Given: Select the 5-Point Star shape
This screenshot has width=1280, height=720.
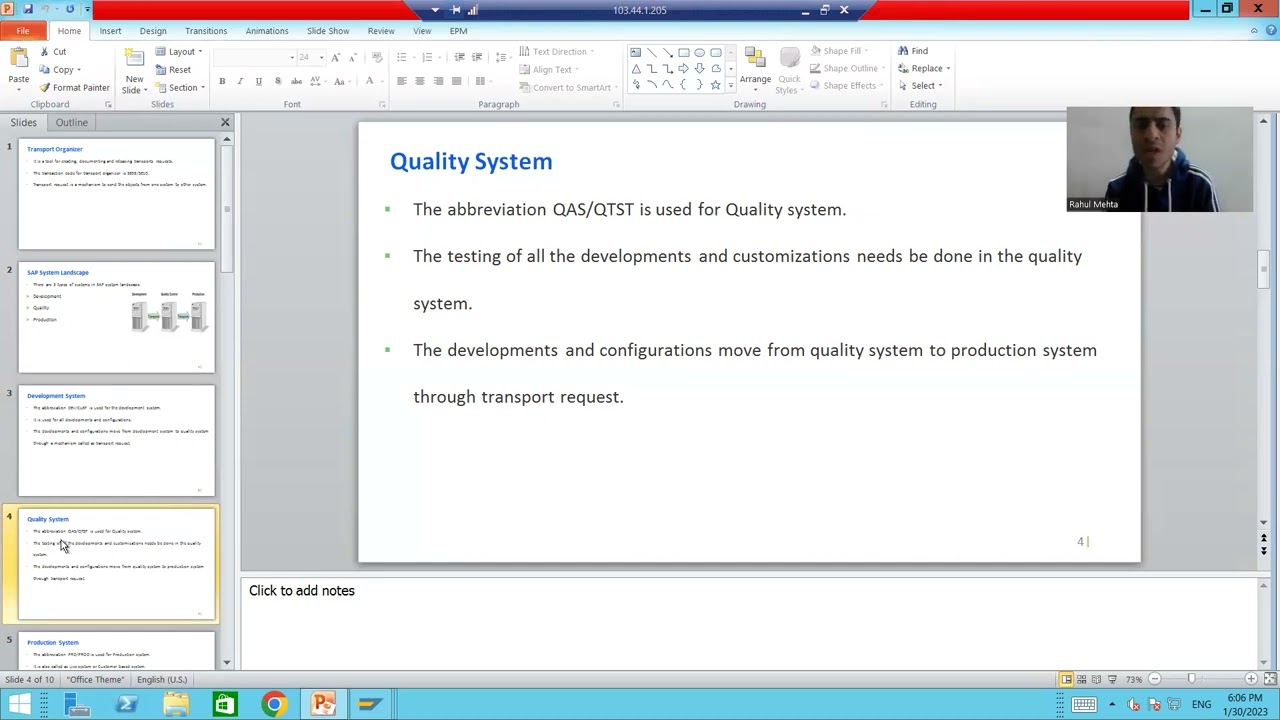Looking at the screenshot, I should click(x=715, y=85).
